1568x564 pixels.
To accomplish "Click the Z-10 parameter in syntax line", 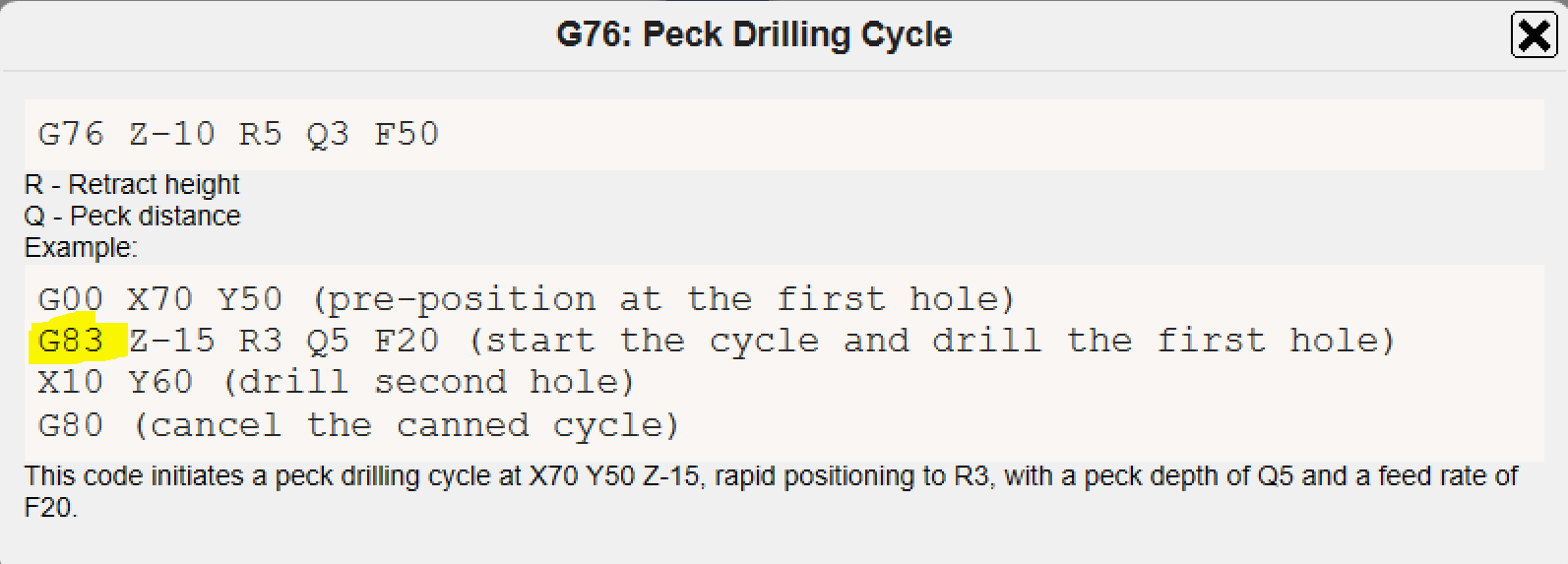I will [172, 134].
